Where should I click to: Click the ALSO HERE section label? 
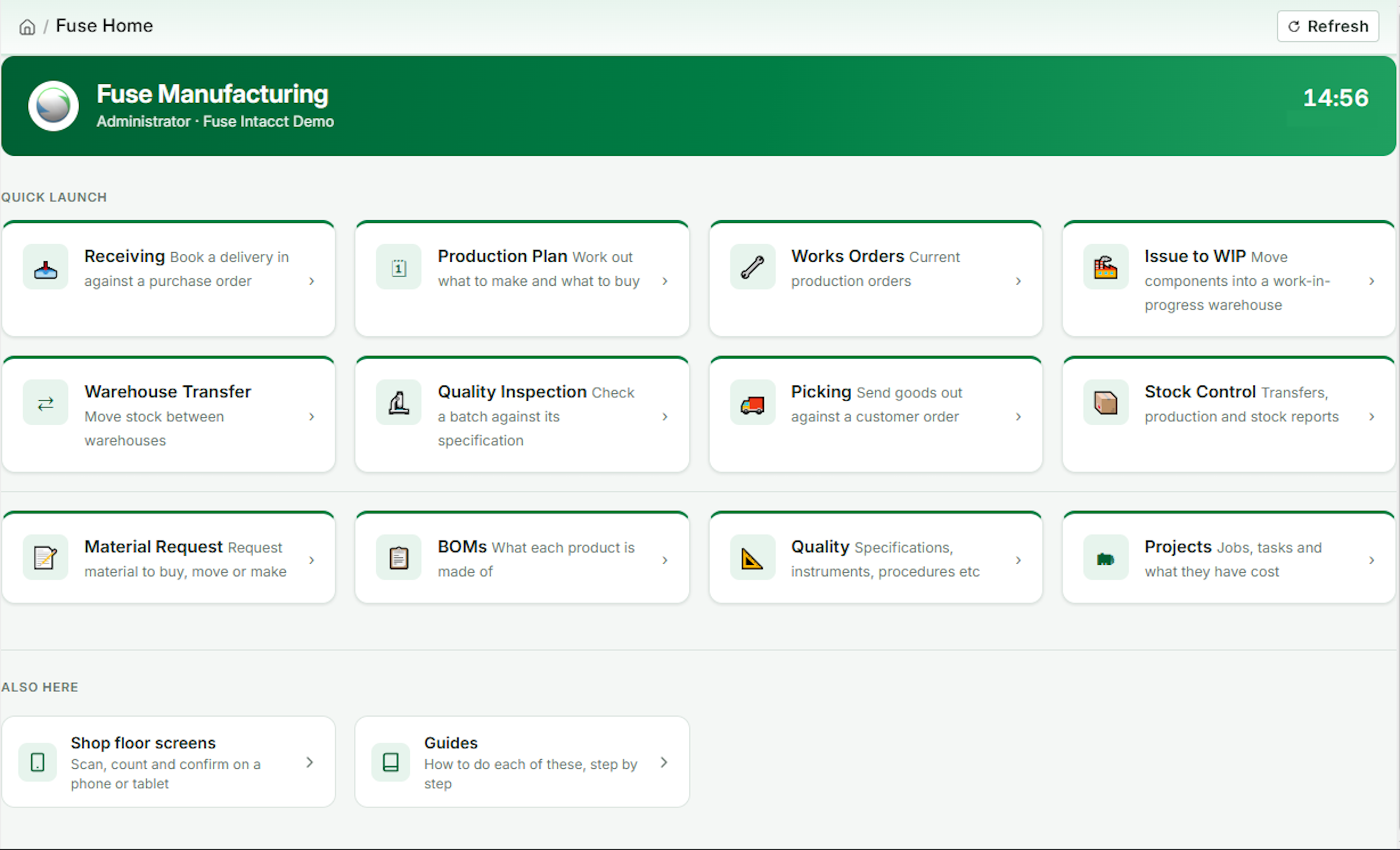(x=40, y=688)
